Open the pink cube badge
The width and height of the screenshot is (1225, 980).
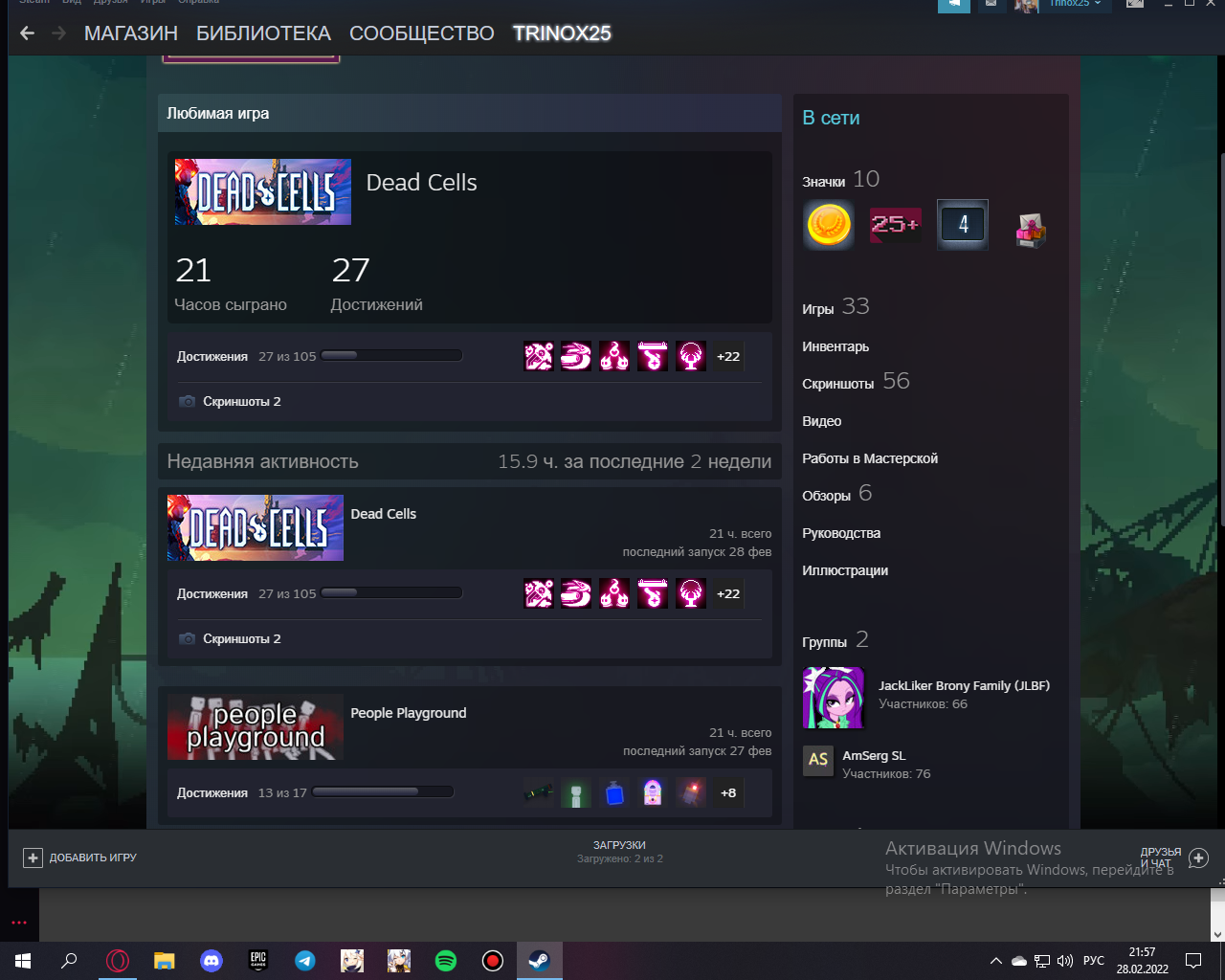click(1030, 228)
